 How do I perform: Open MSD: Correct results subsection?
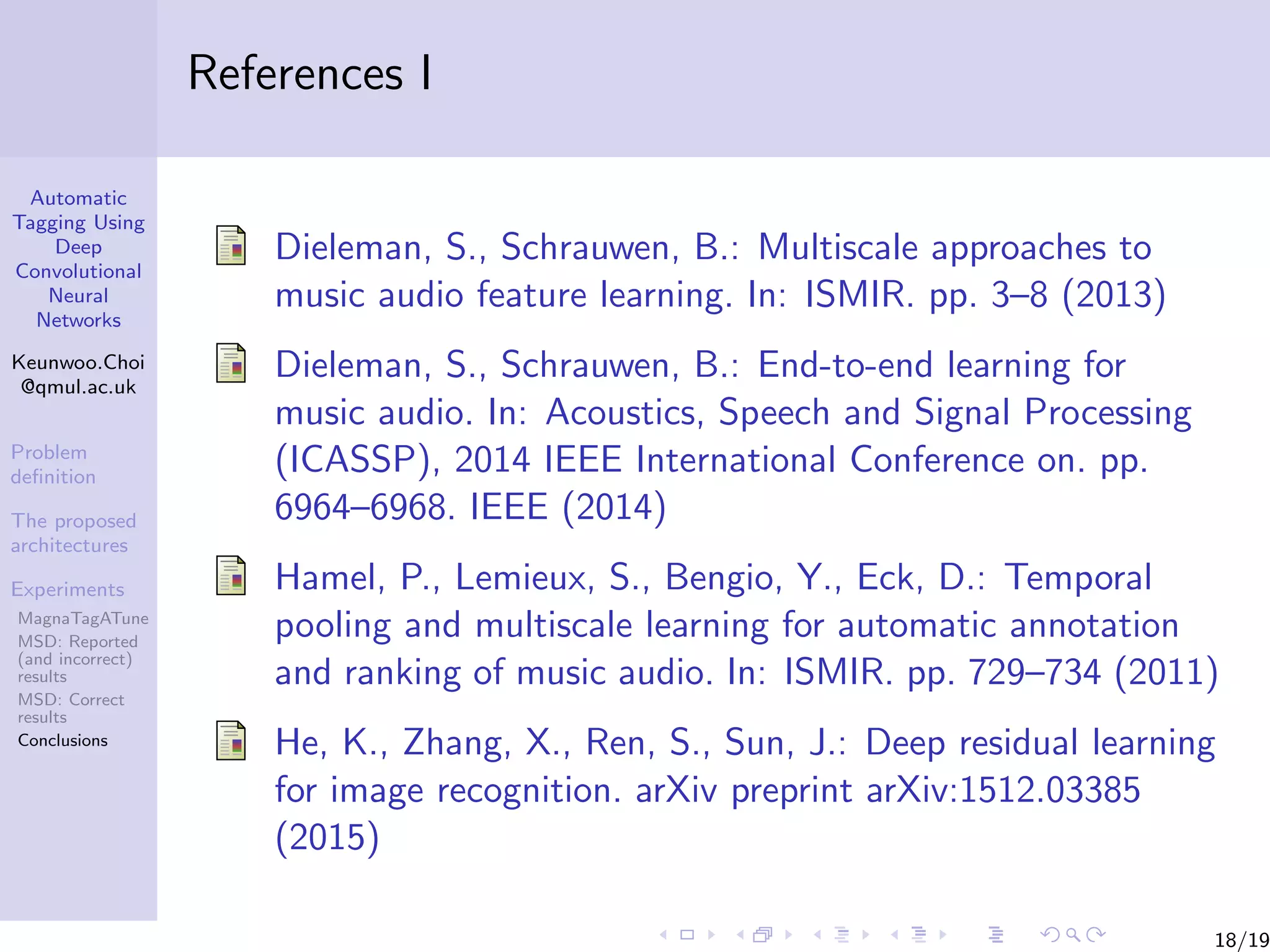pyautogui.click(x=71, y=708)
